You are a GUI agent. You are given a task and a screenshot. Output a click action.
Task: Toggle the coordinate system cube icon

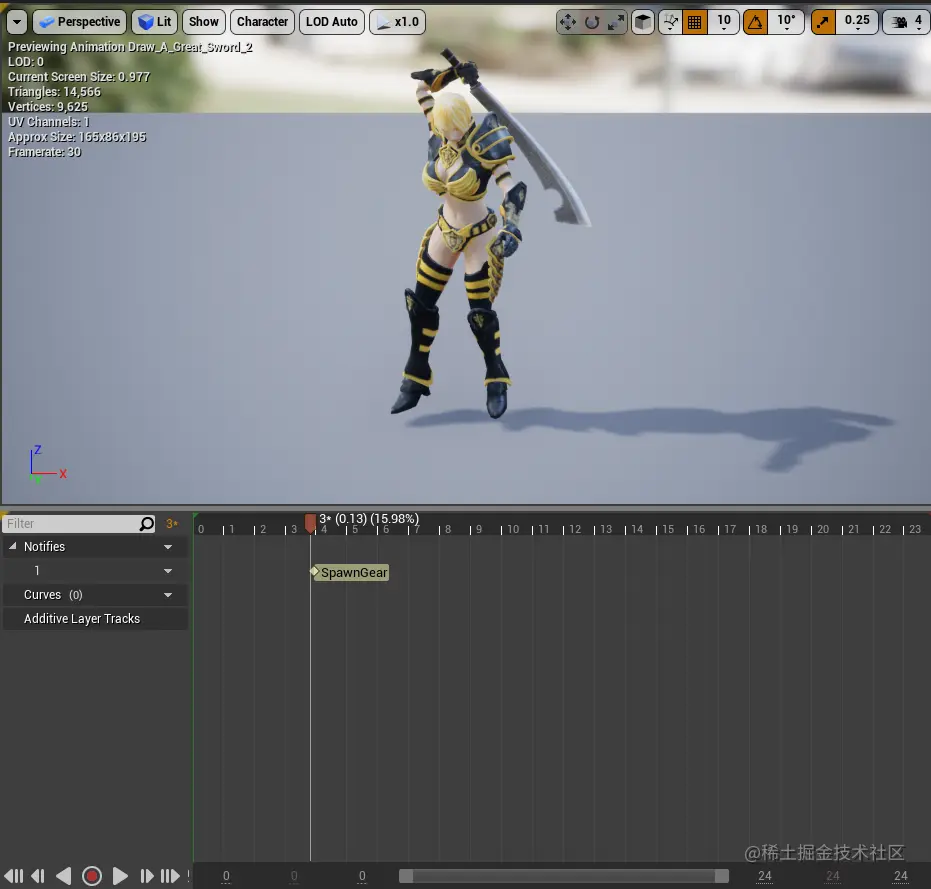pos(642,23)
